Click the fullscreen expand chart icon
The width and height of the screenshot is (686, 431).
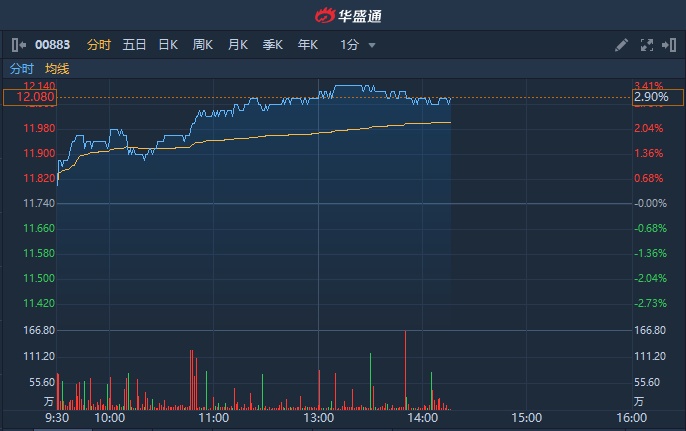coord(646,45)
